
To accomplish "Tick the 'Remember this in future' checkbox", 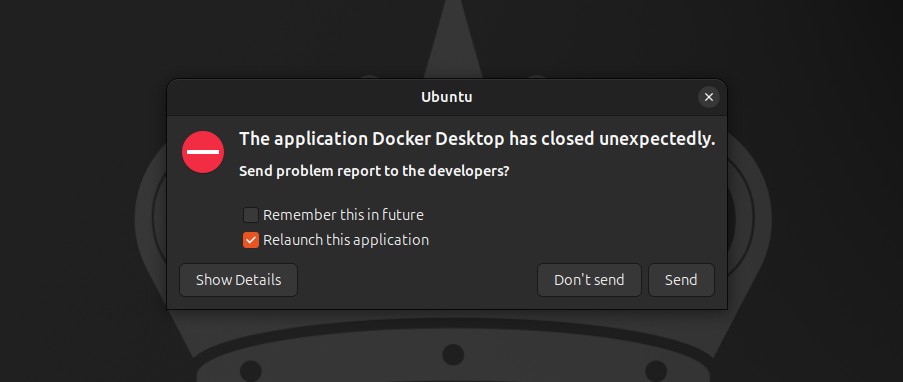I will coord(251,215).
